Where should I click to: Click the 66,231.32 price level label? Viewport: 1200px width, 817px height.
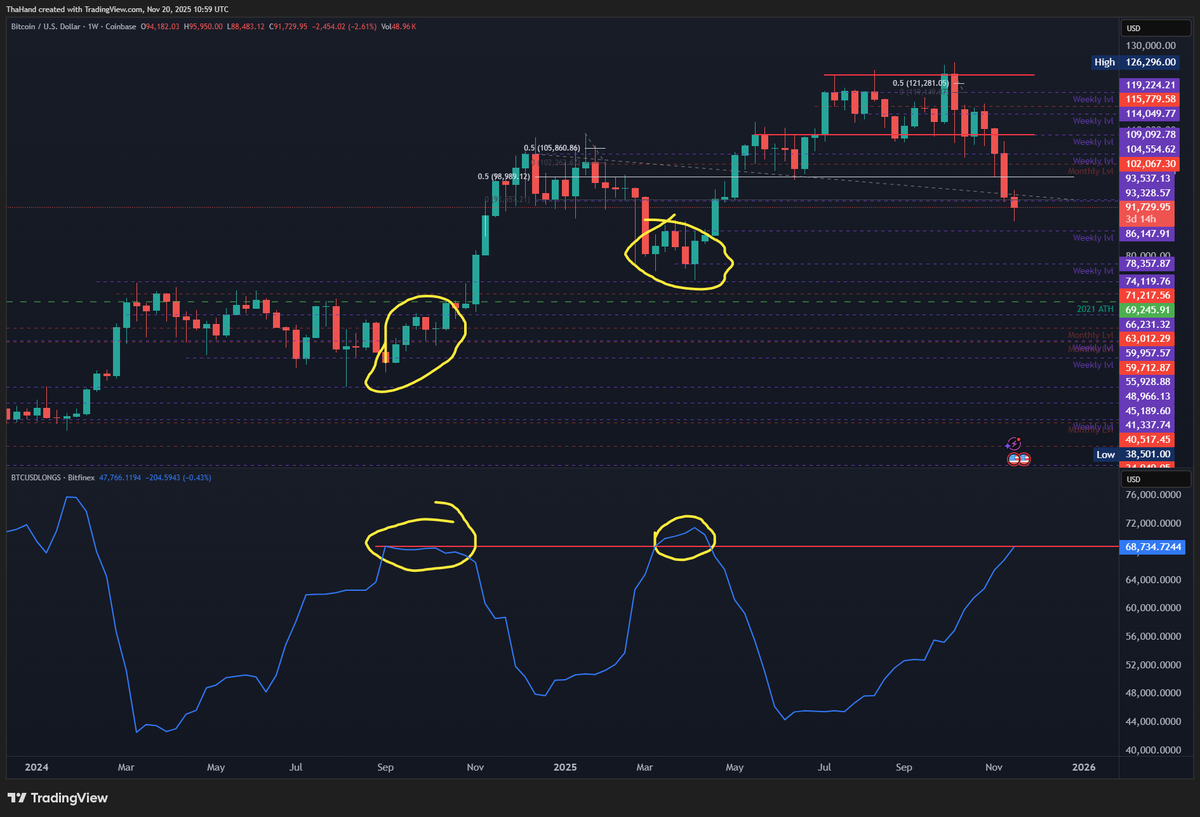coord(1148,324)
